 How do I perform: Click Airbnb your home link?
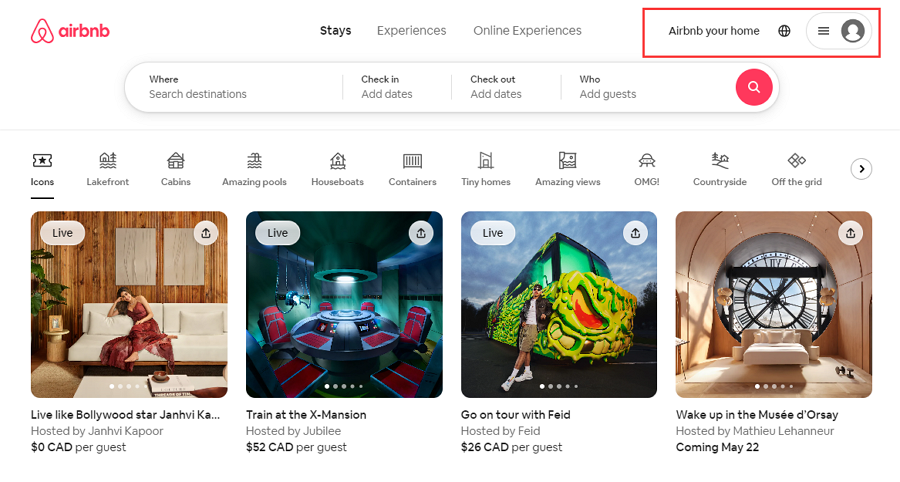pos(714,31)
